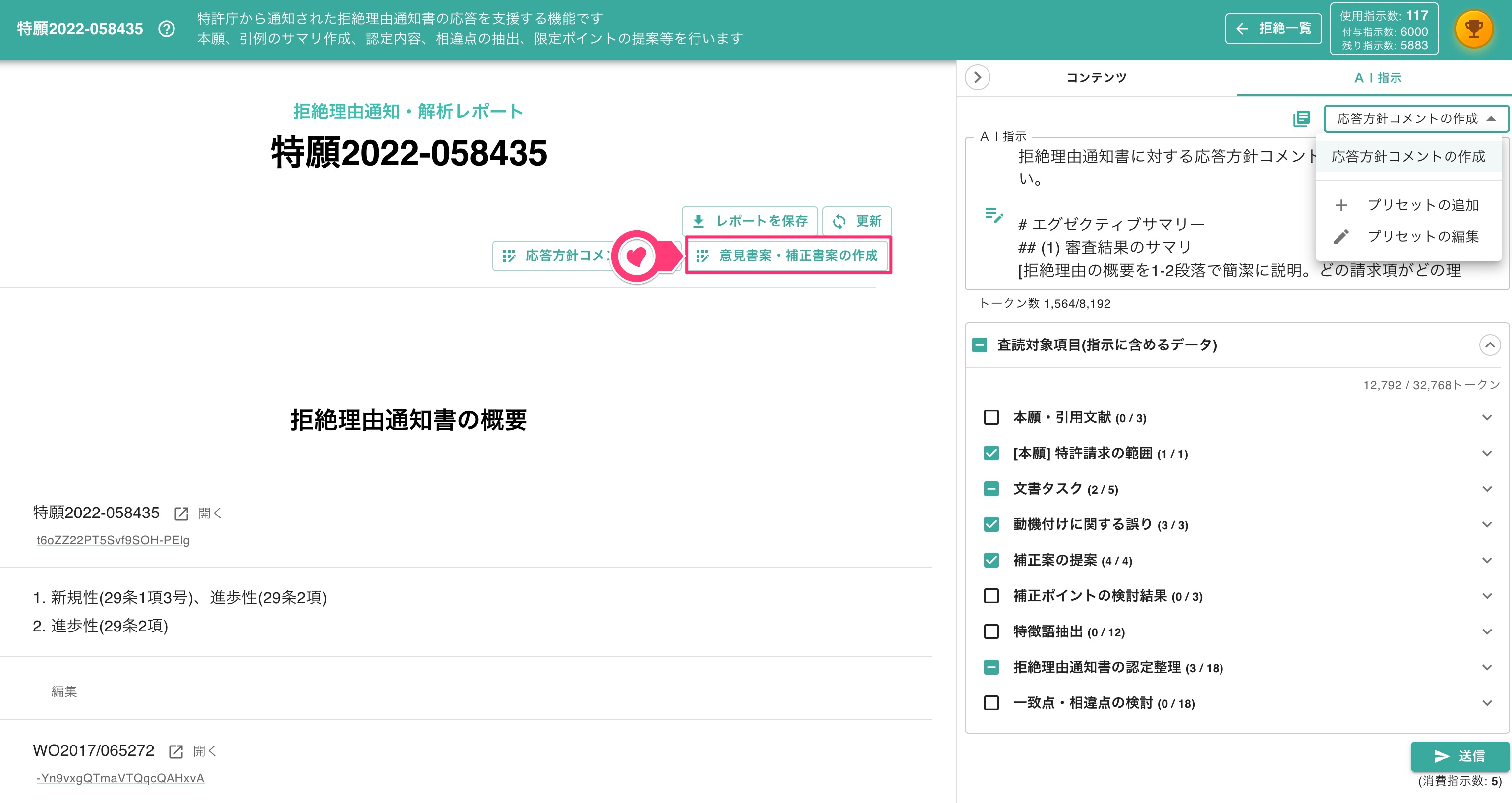Click 開く link next to 特願2022-058435
Screen dimensions: 1512x803
tap(210, 514)
